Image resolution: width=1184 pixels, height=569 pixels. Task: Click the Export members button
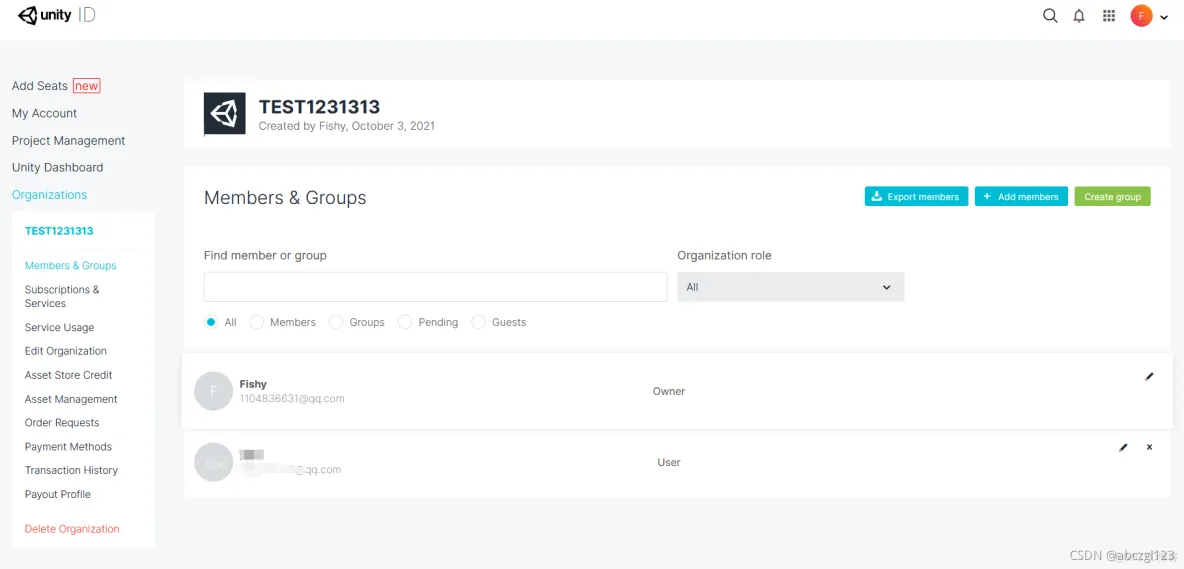[x=916, y=196]
